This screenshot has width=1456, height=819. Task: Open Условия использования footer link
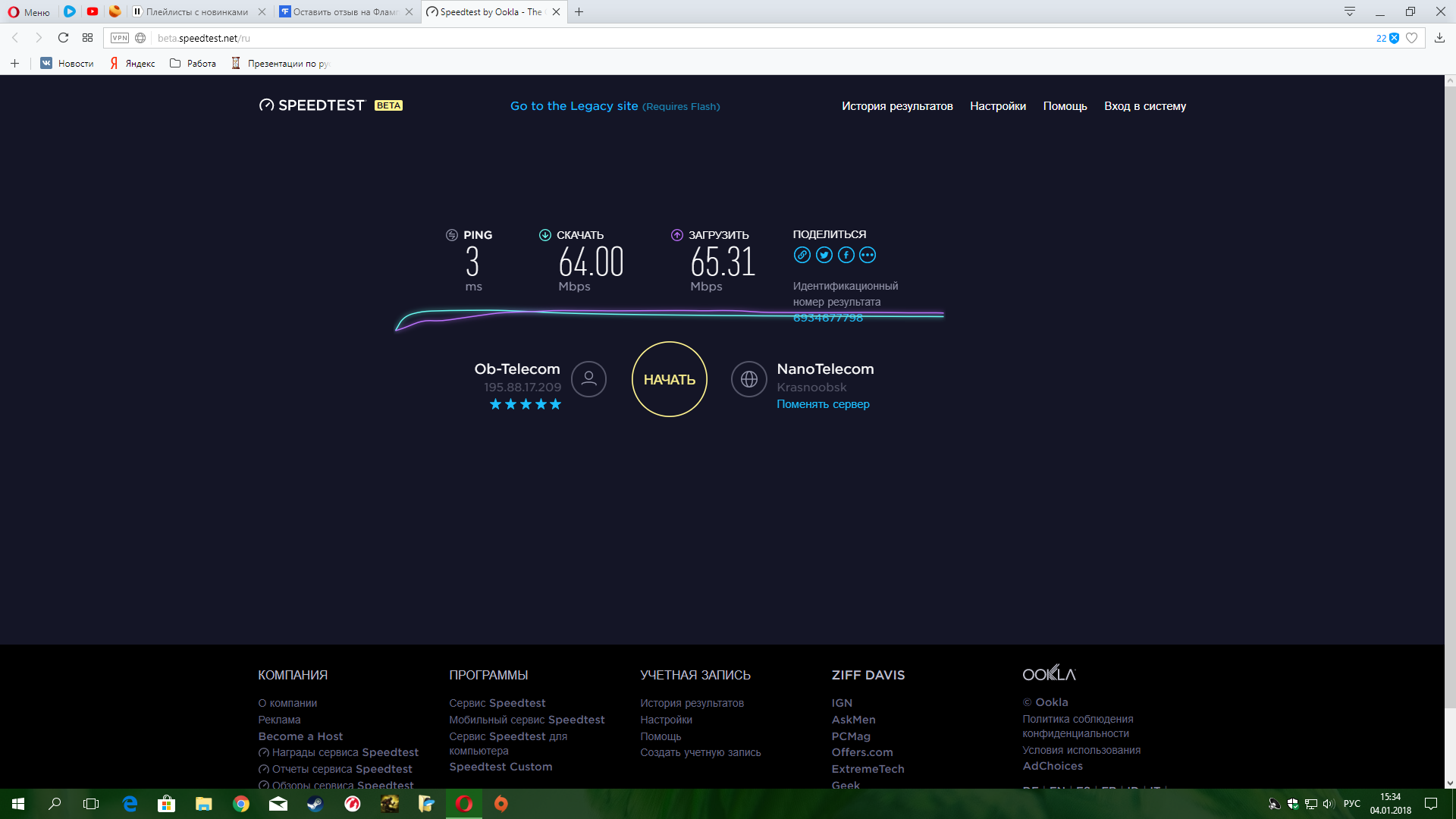pos(1081,750)
